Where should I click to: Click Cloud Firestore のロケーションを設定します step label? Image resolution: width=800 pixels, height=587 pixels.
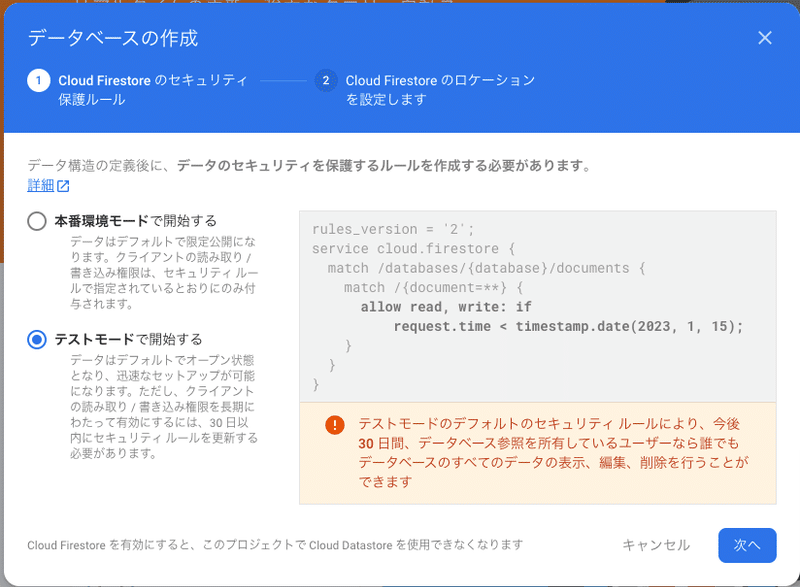440,90
